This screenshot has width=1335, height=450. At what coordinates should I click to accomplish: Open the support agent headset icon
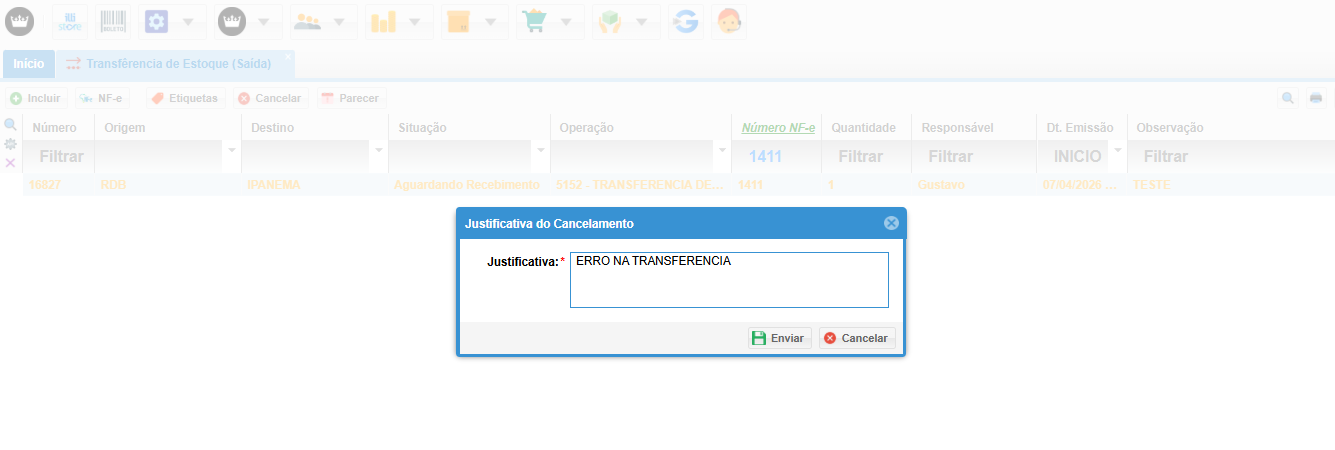pos(728,21)
